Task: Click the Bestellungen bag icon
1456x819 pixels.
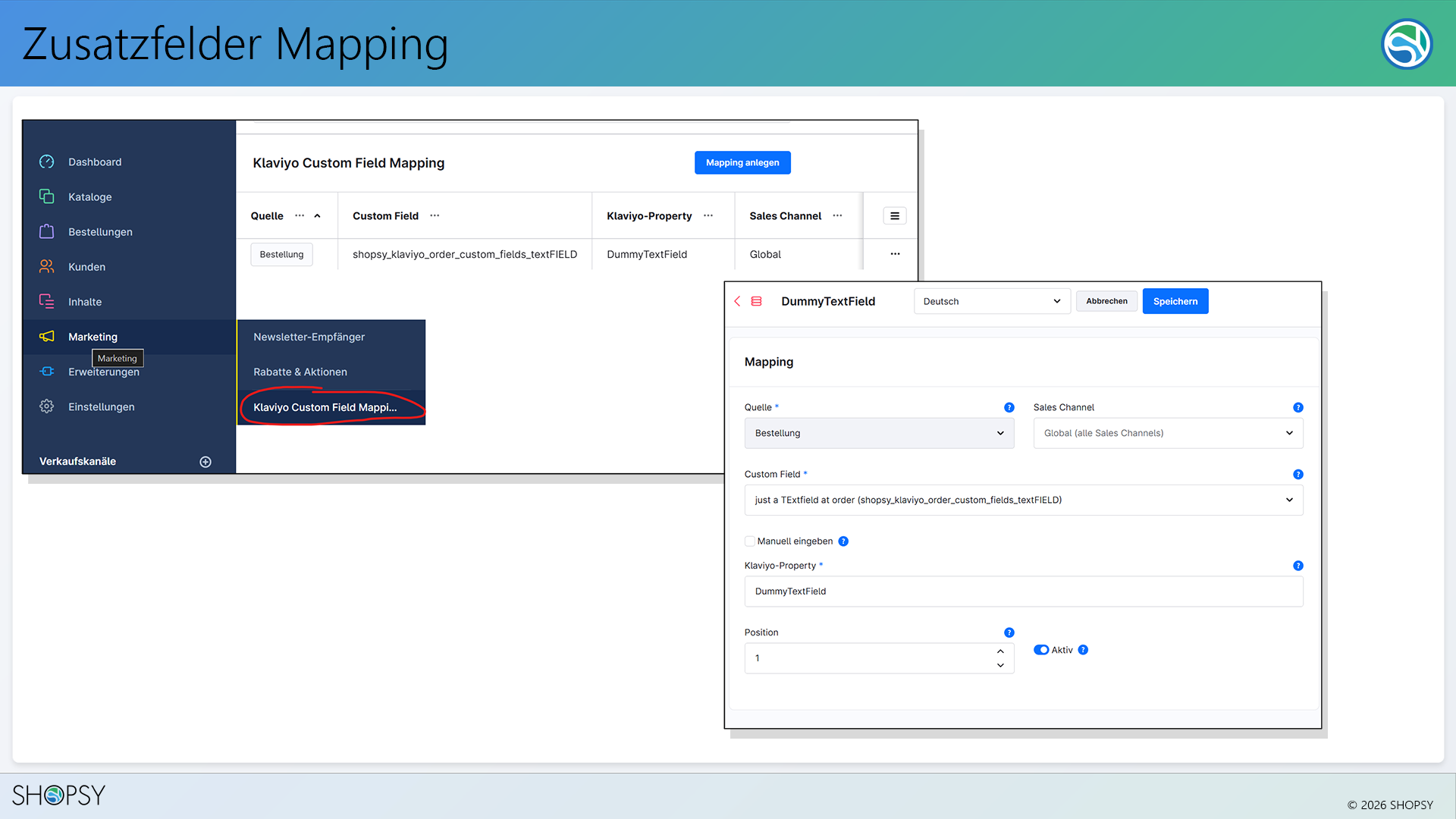Action: (x=47, y=231)
